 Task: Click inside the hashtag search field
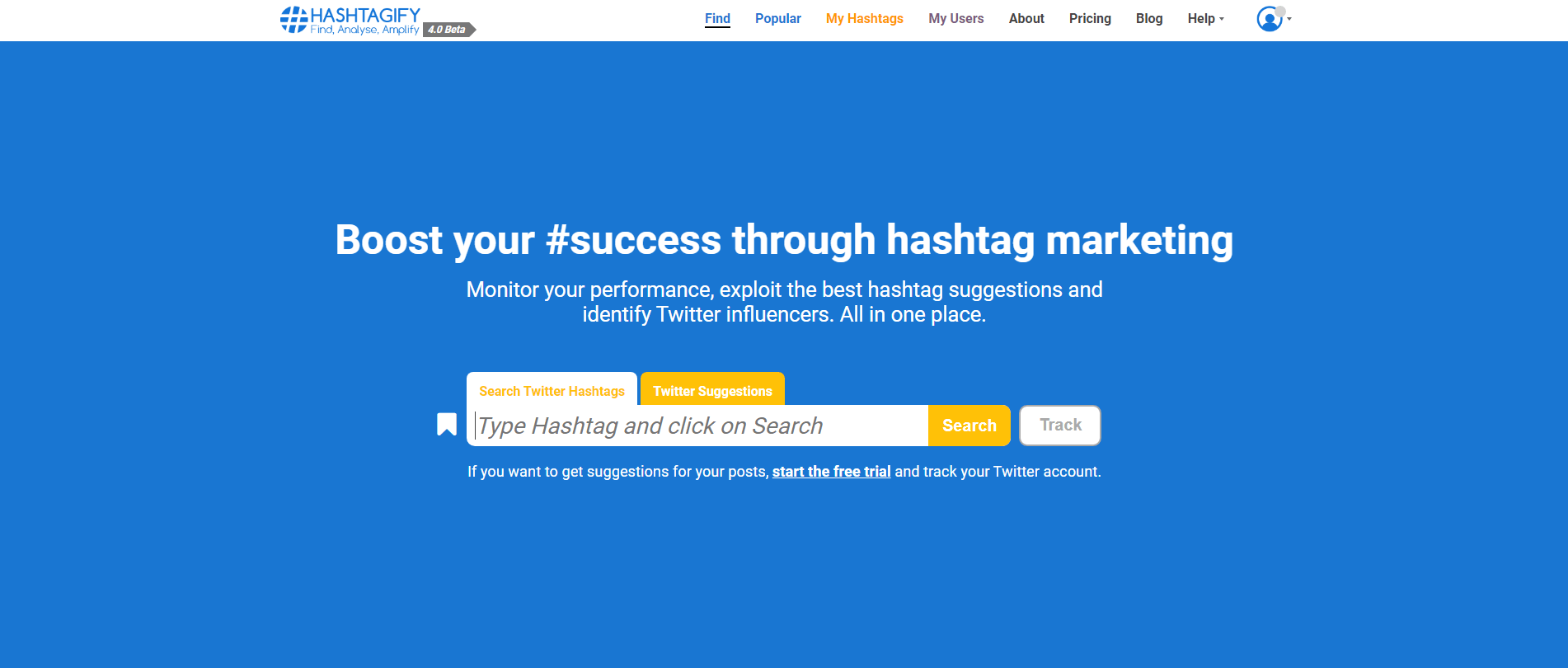pyautogui.click(x=701, y=426)
